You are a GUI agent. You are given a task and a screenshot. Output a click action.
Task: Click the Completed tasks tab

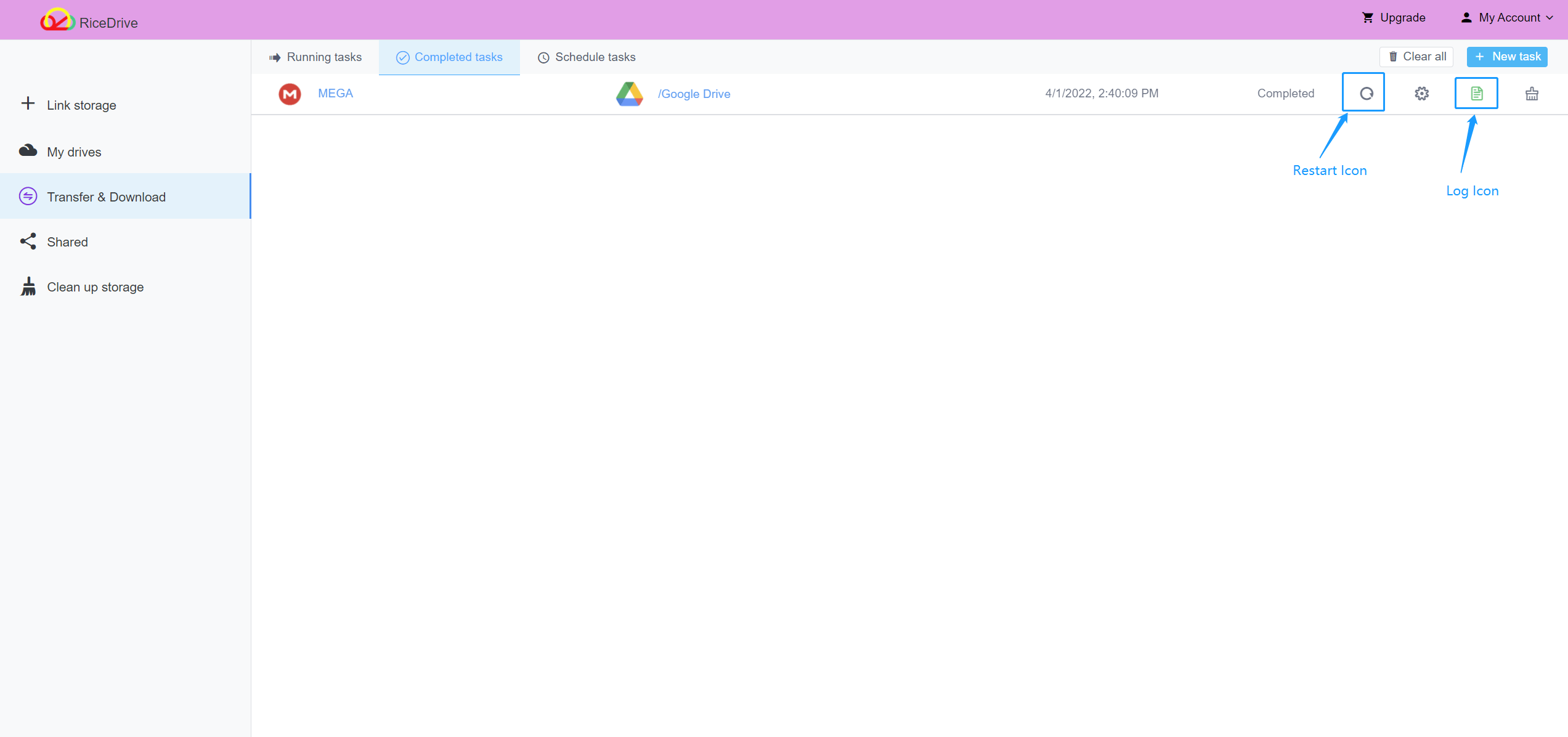tap(450, 57)
